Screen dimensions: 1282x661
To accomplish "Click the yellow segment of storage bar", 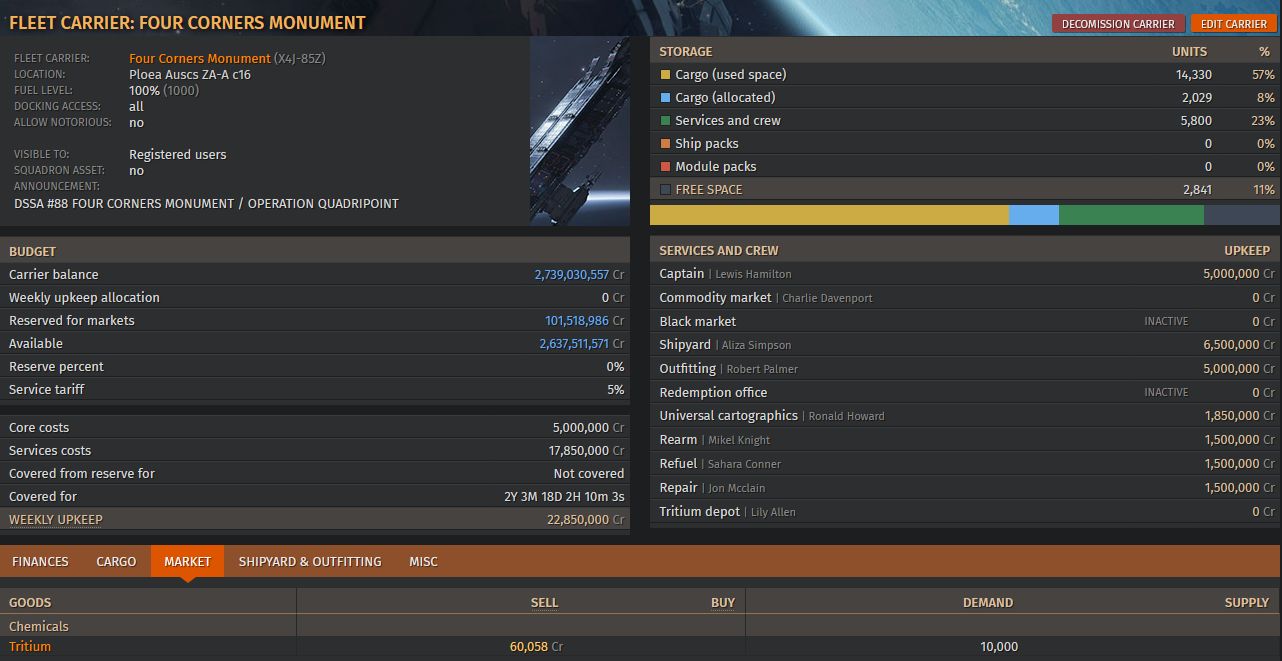I will pyautogui.click(x=829, y=215).
